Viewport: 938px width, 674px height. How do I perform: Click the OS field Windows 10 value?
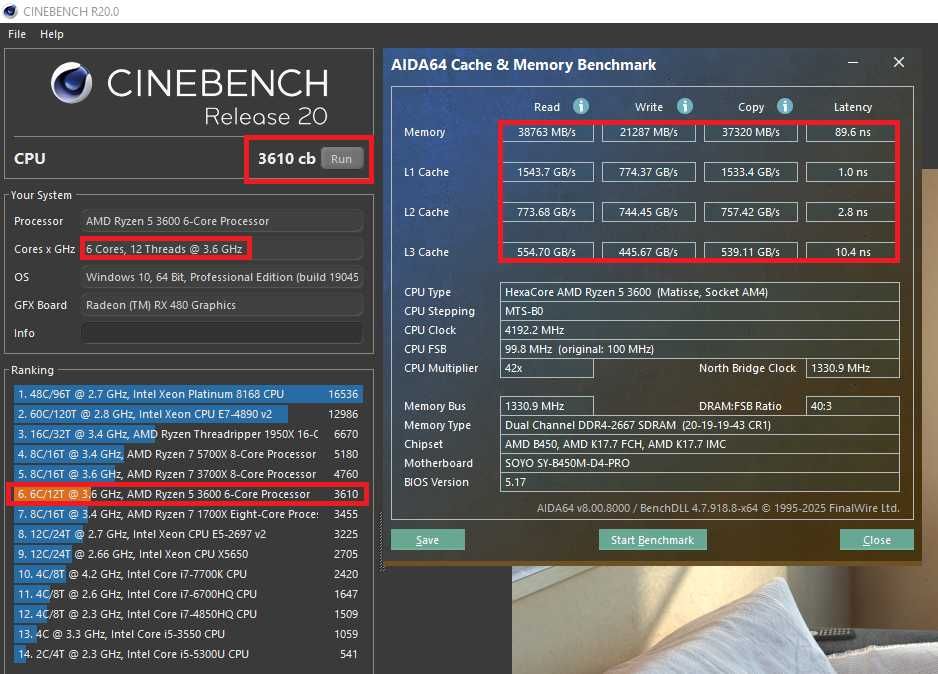click(x=222, y=277)
